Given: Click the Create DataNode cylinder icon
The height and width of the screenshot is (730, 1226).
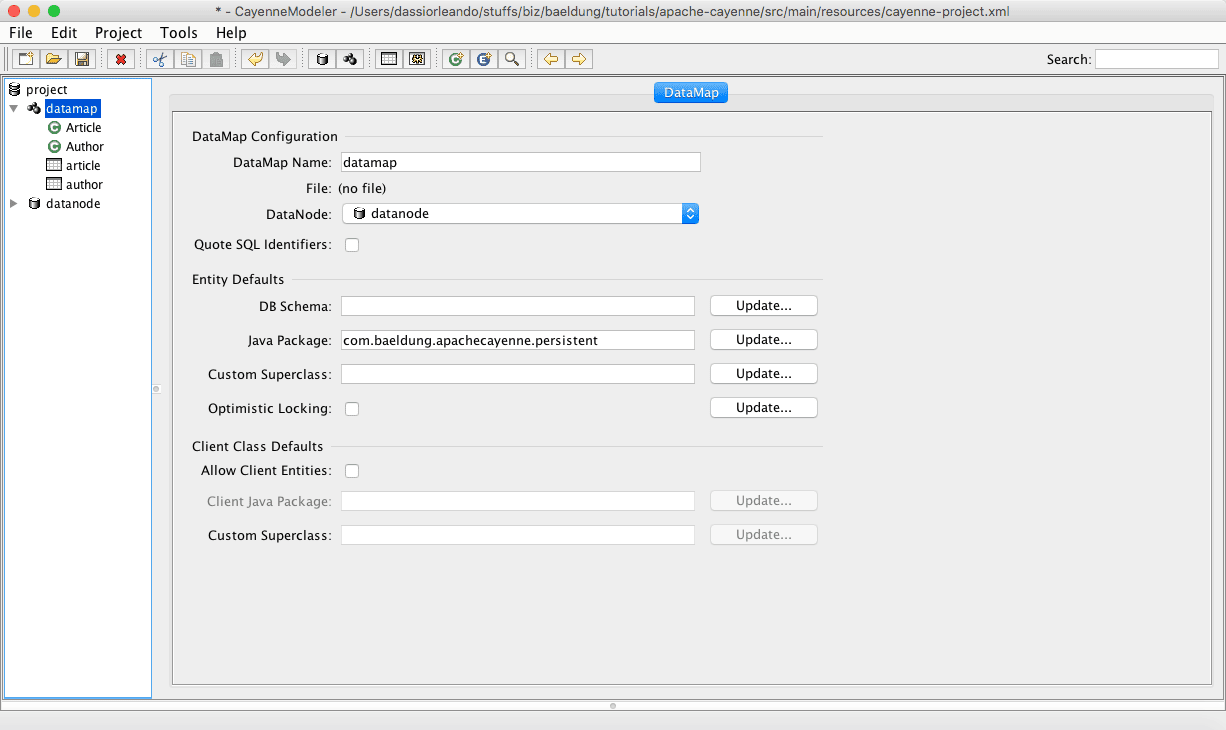Looking at the screenshot, I should point(322,60).
